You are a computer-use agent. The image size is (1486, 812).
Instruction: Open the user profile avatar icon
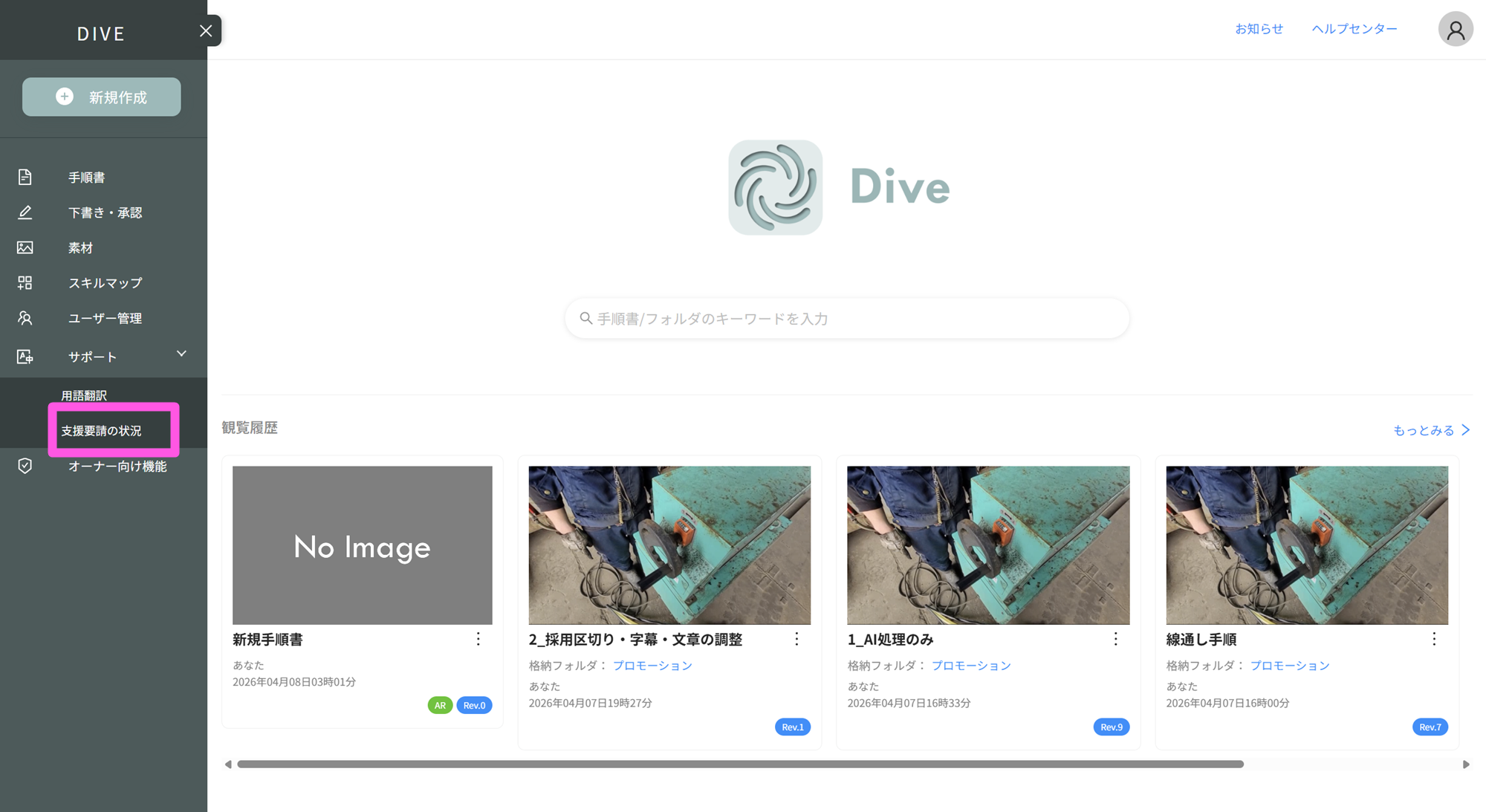pos(1455,30)
